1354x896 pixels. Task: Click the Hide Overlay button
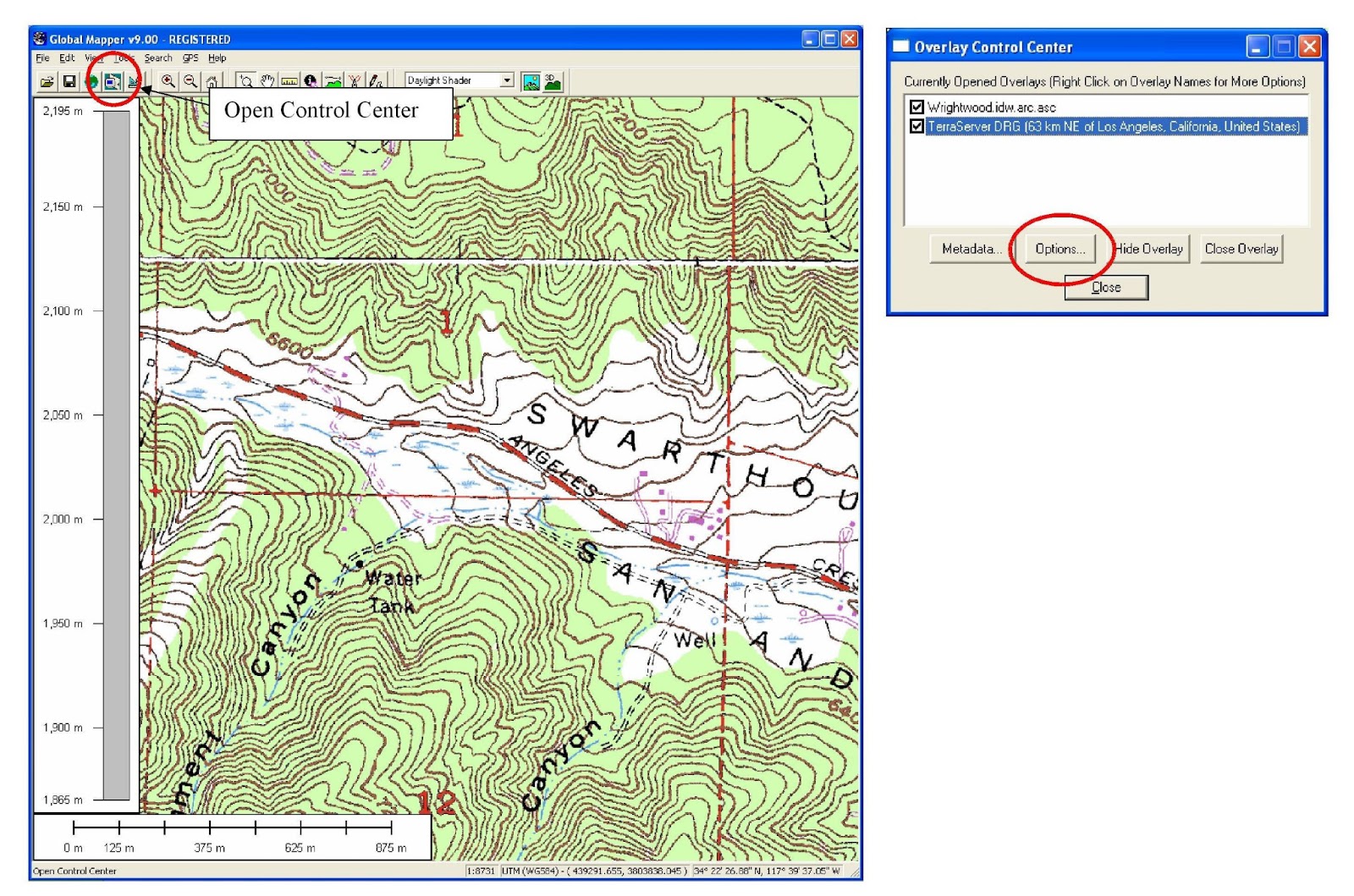(1149, 249)
